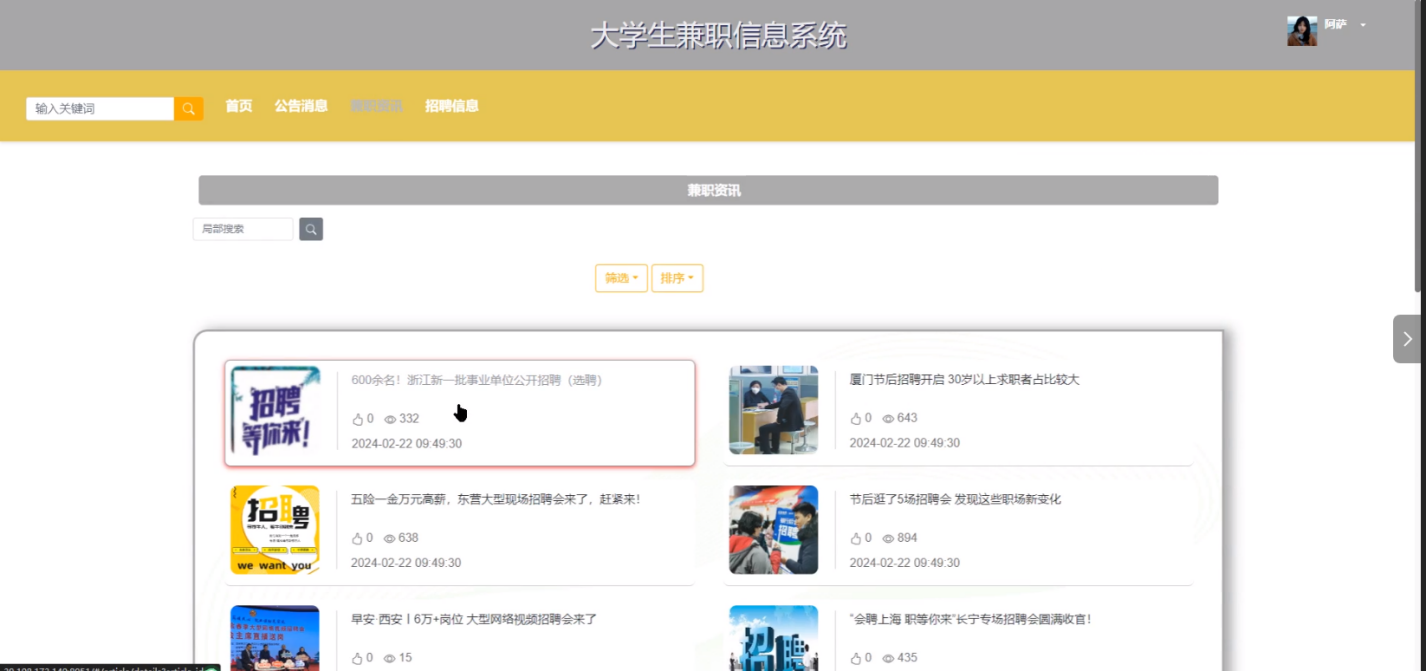Viewport: 1426px width, 671px height.
Task: Click the yellow 招聘 we want you thumbnail
Action: pyautogui.click(x=275, y=530)
